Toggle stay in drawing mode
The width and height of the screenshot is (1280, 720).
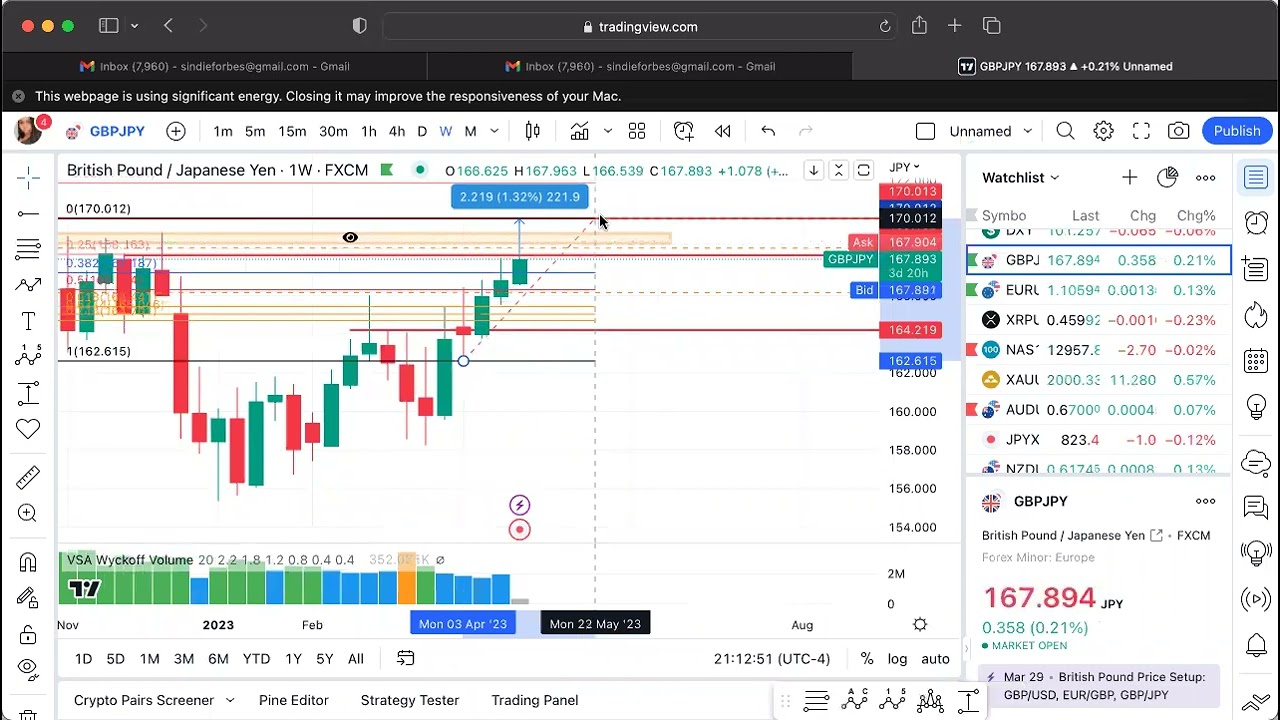(28, 598)
